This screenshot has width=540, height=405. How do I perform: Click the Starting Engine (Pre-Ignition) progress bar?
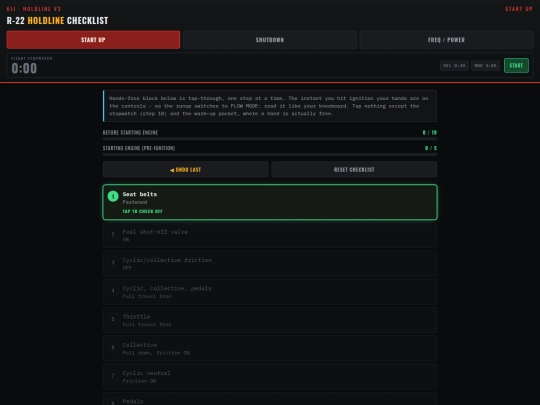[x=270, y=154]
